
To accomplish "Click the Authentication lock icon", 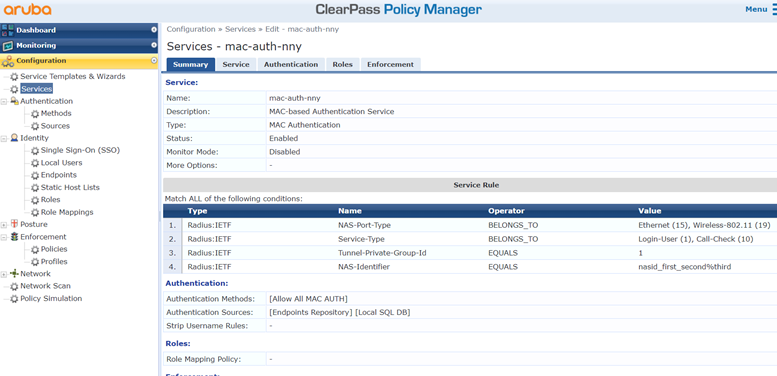I will (x=14, y=101).
